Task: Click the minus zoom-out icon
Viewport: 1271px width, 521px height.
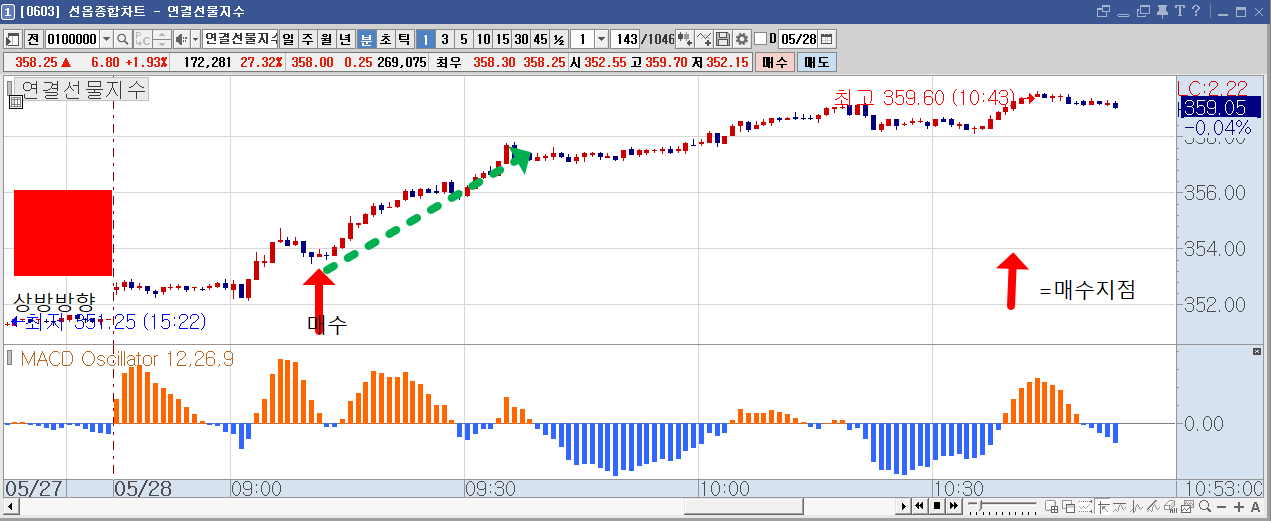Action: (x=1221, y=506)
